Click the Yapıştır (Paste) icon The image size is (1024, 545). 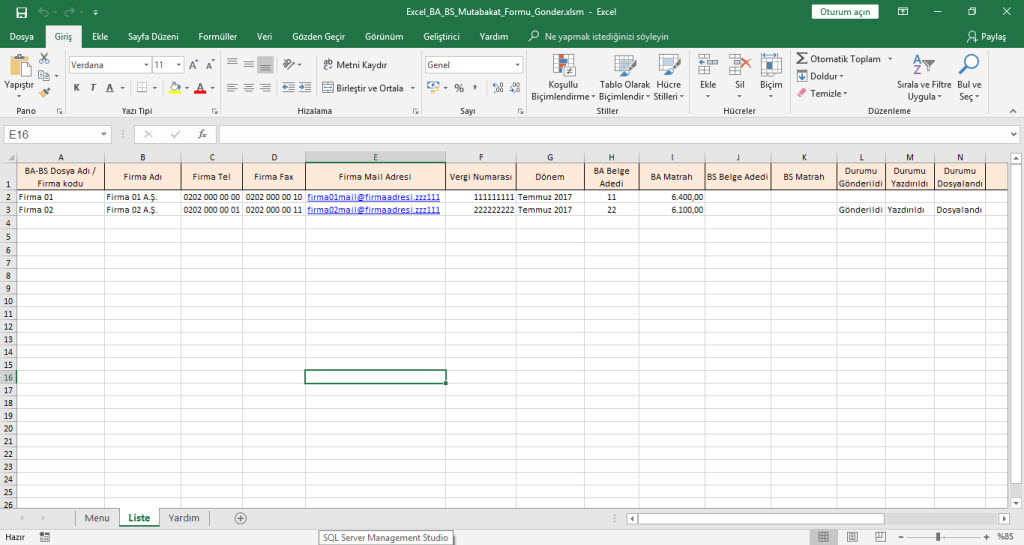(x=20, y=67)
